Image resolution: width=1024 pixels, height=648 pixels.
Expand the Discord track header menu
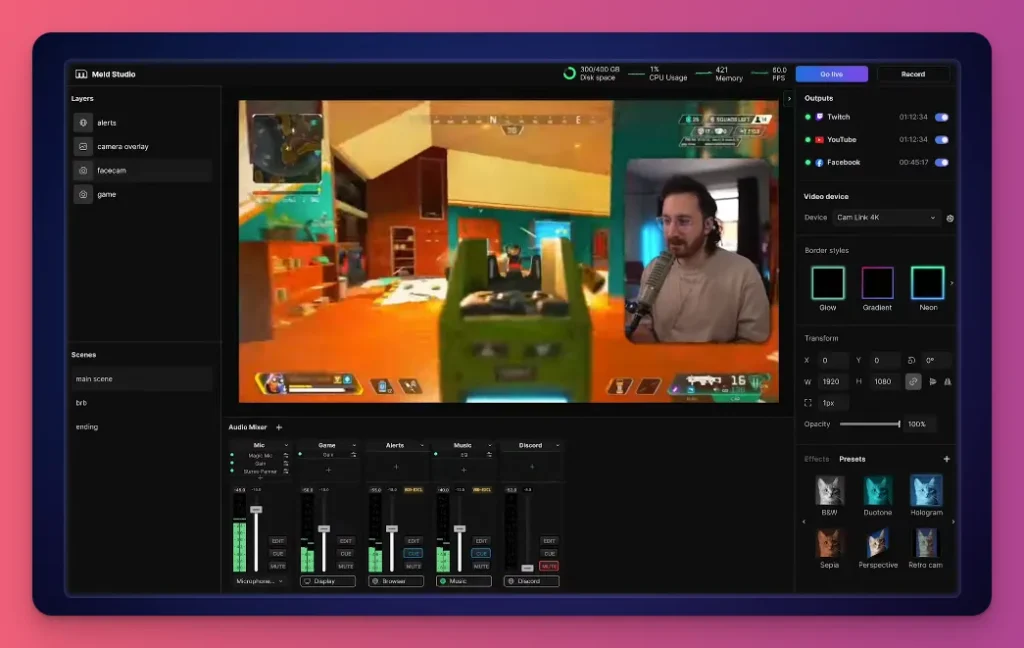(x=558, y=446)
